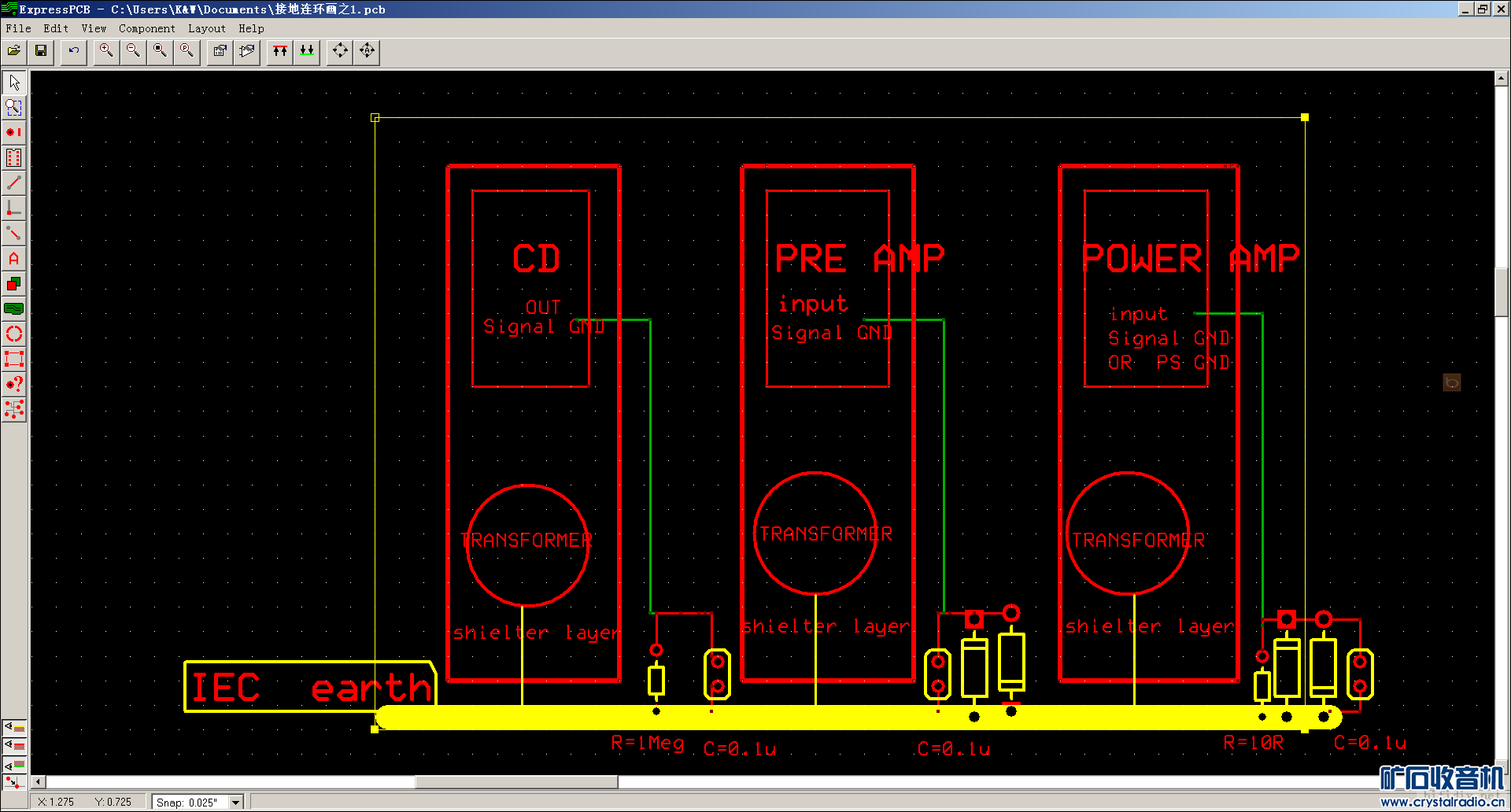1511x812 pixels.
Task: Restore down the ExpressPCB window
Action: coord(1483,9)
